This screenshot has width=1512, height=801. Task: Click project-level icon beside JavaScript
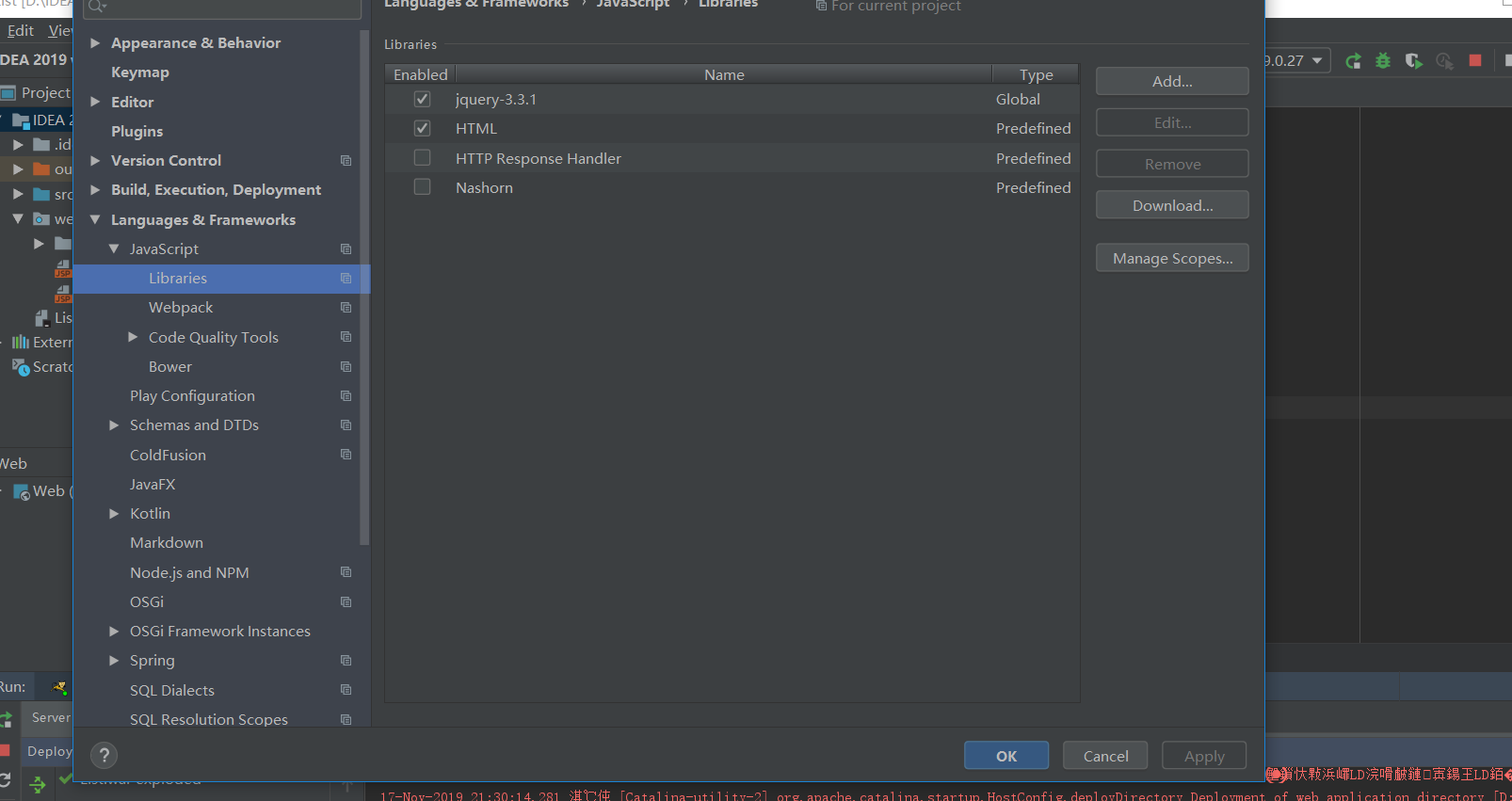tap(346, 249)
